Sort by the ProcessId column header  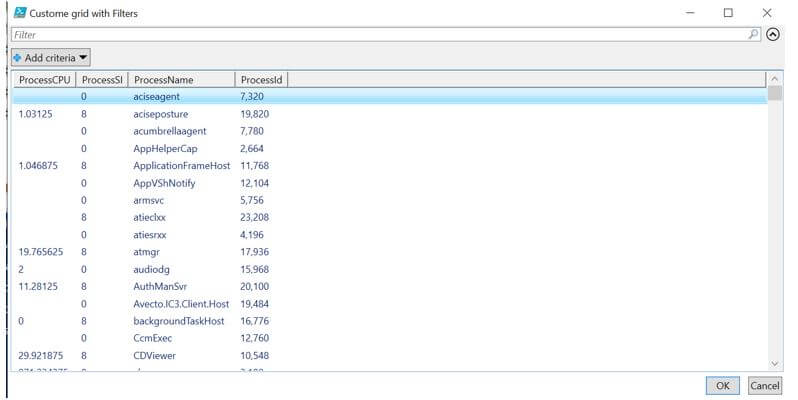pos(262,80)
